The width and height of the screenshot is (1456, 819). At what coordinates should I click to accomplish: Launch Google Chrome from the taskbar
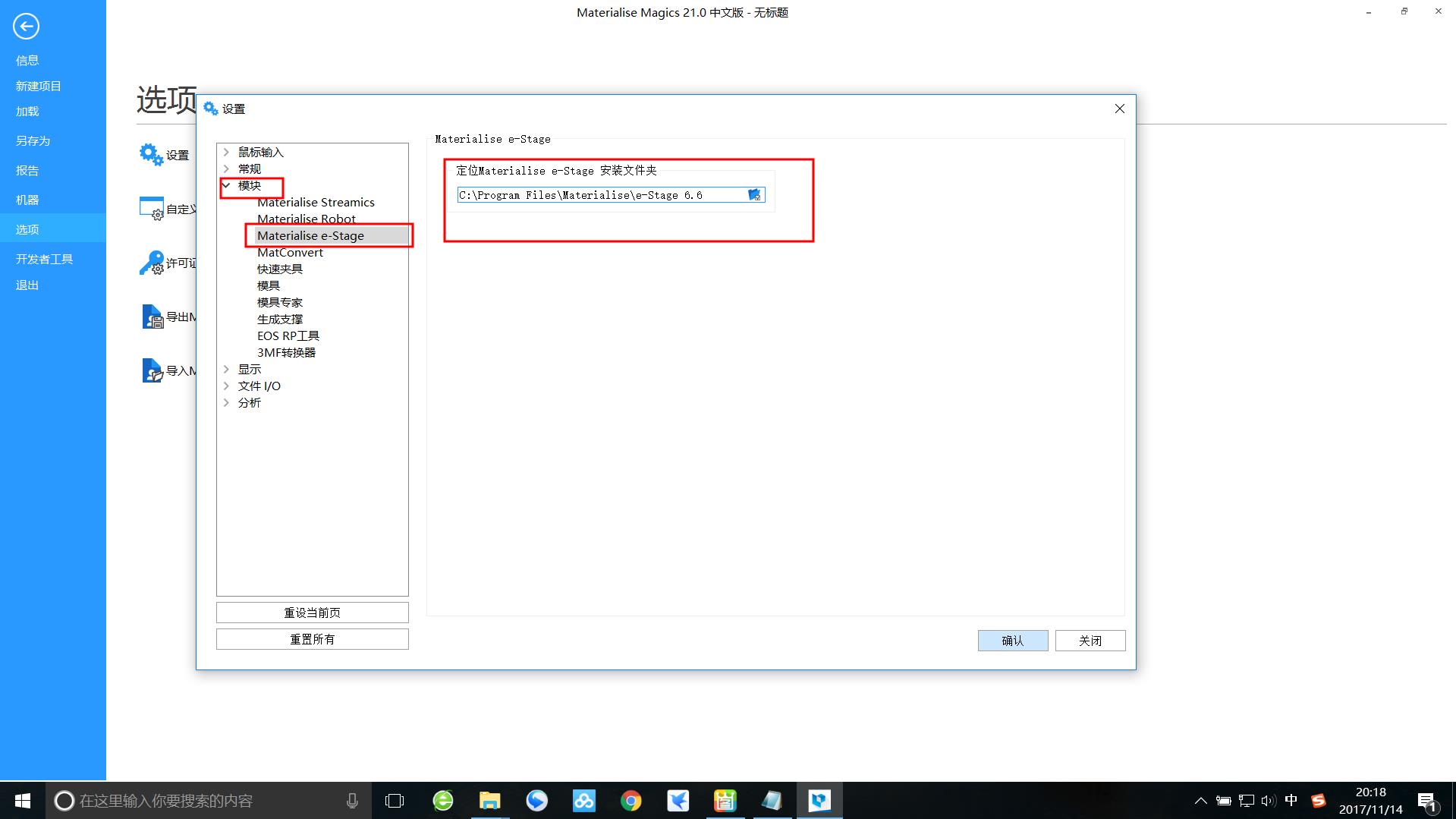[631, 801]
